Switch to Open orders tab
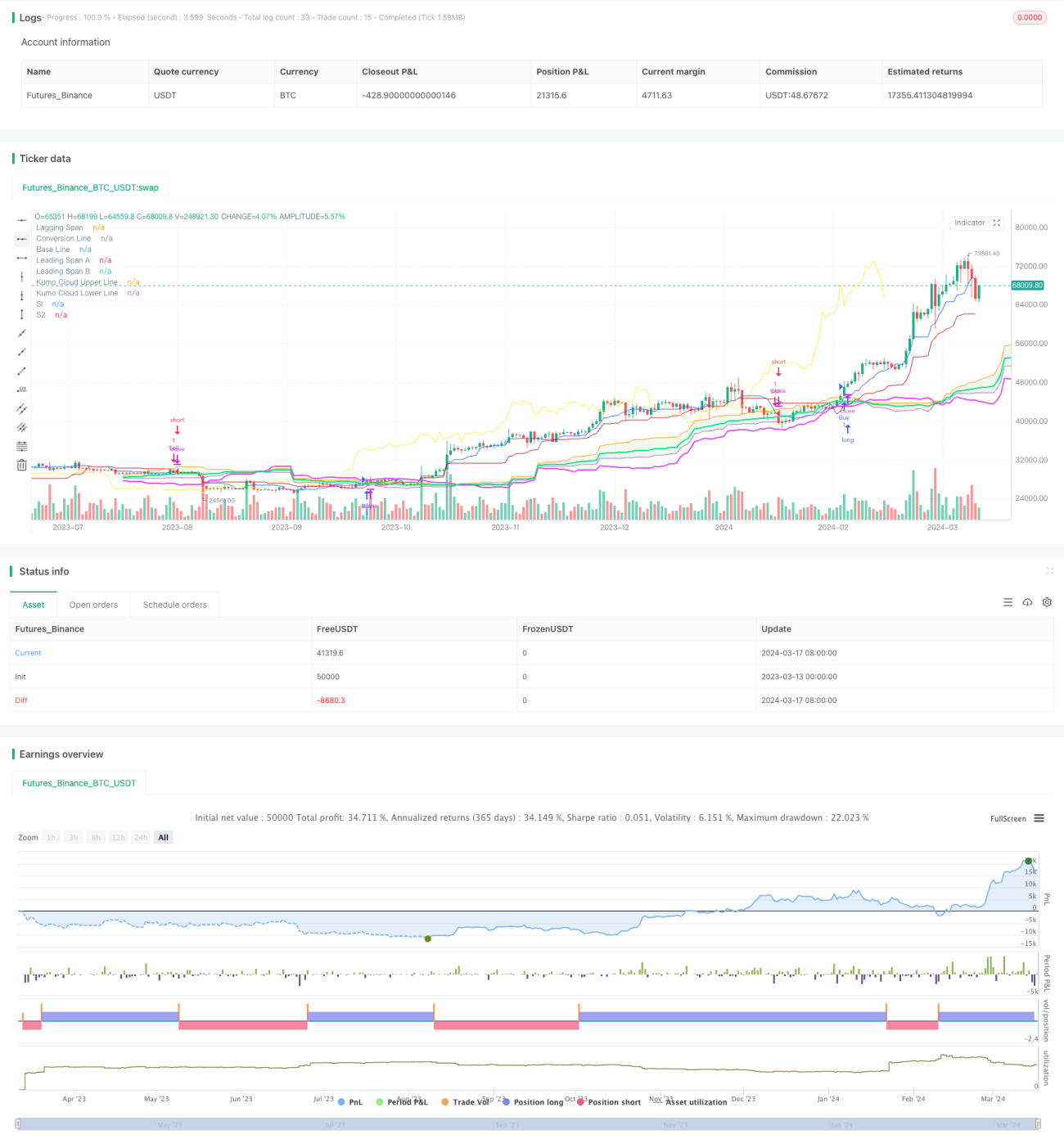The width and height of the screenshot is (1064, 1148). [x=93, y=605]
